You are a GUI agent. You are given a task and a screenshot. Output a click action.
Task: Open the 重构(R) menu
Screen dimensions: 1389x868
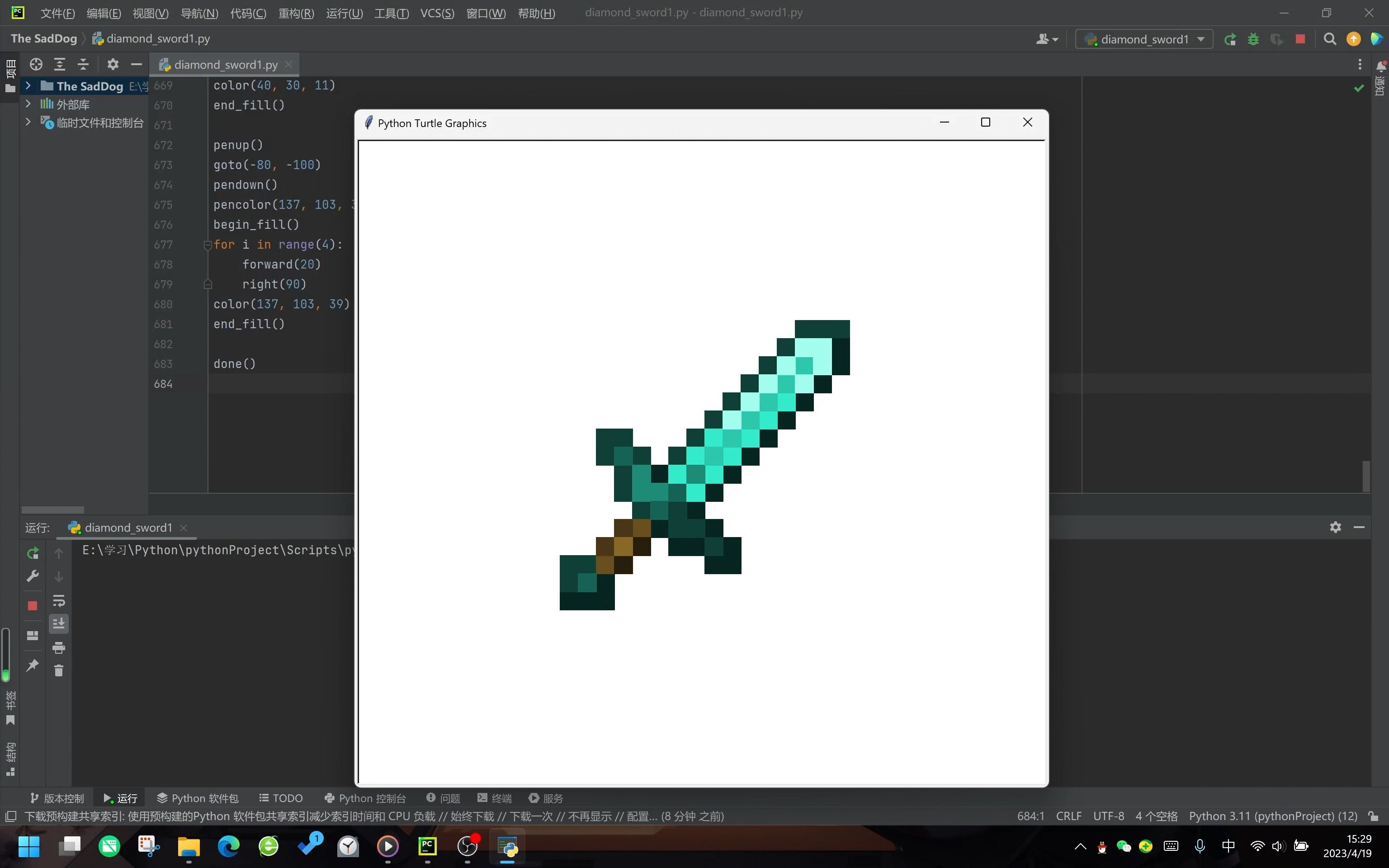click(296, 13)
